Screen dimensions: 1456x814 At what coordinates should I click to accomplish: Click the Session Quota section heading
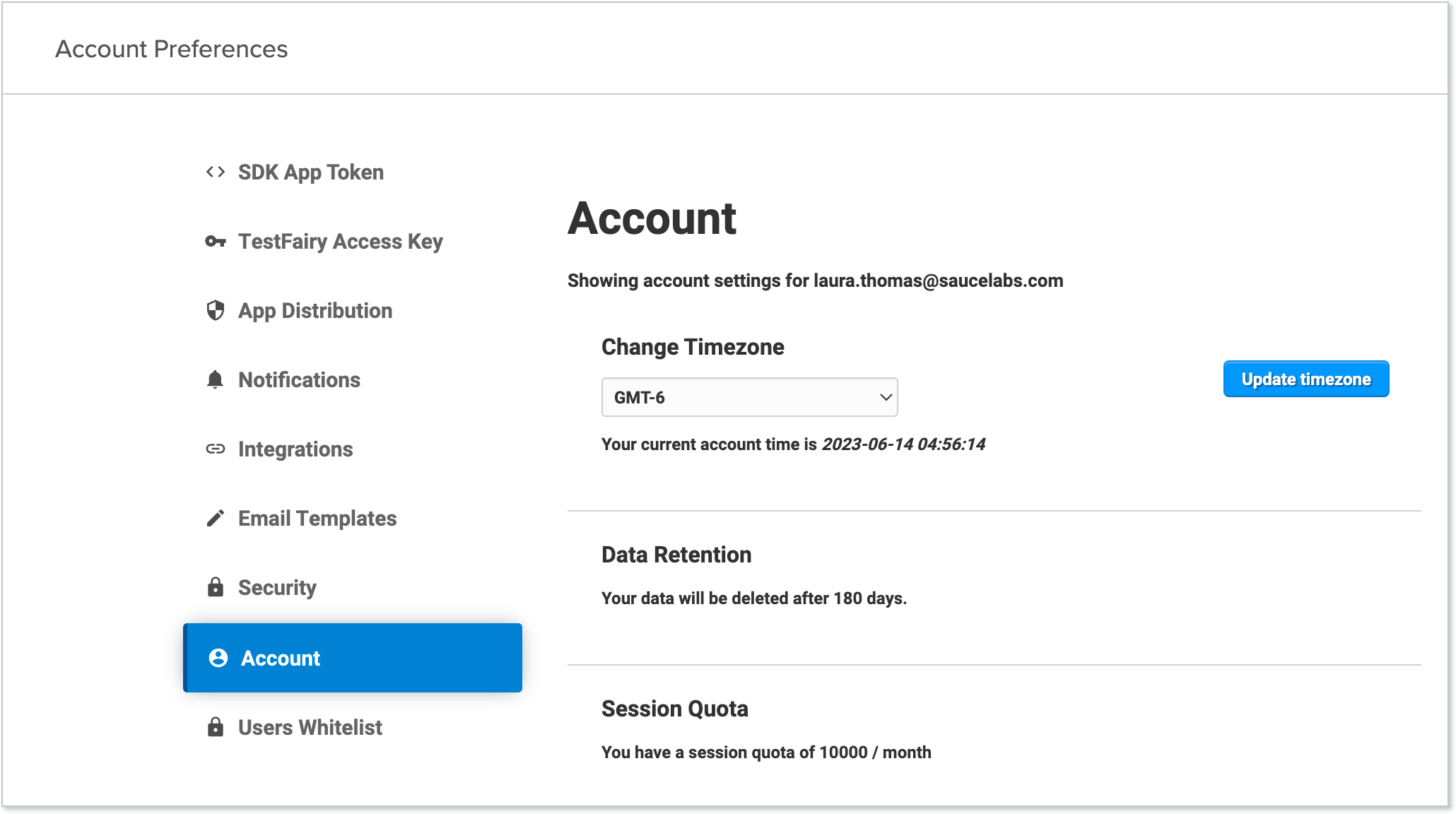[674, 709]
